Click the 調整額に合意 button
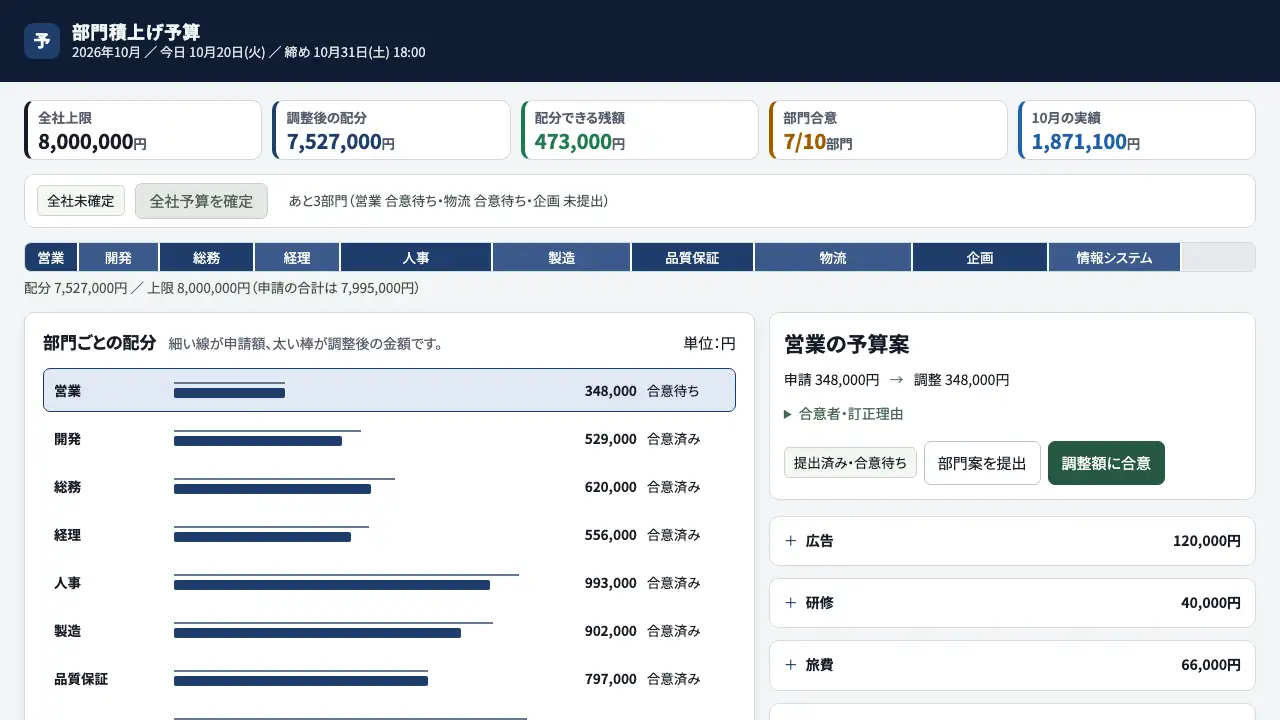 (1106, 463)
